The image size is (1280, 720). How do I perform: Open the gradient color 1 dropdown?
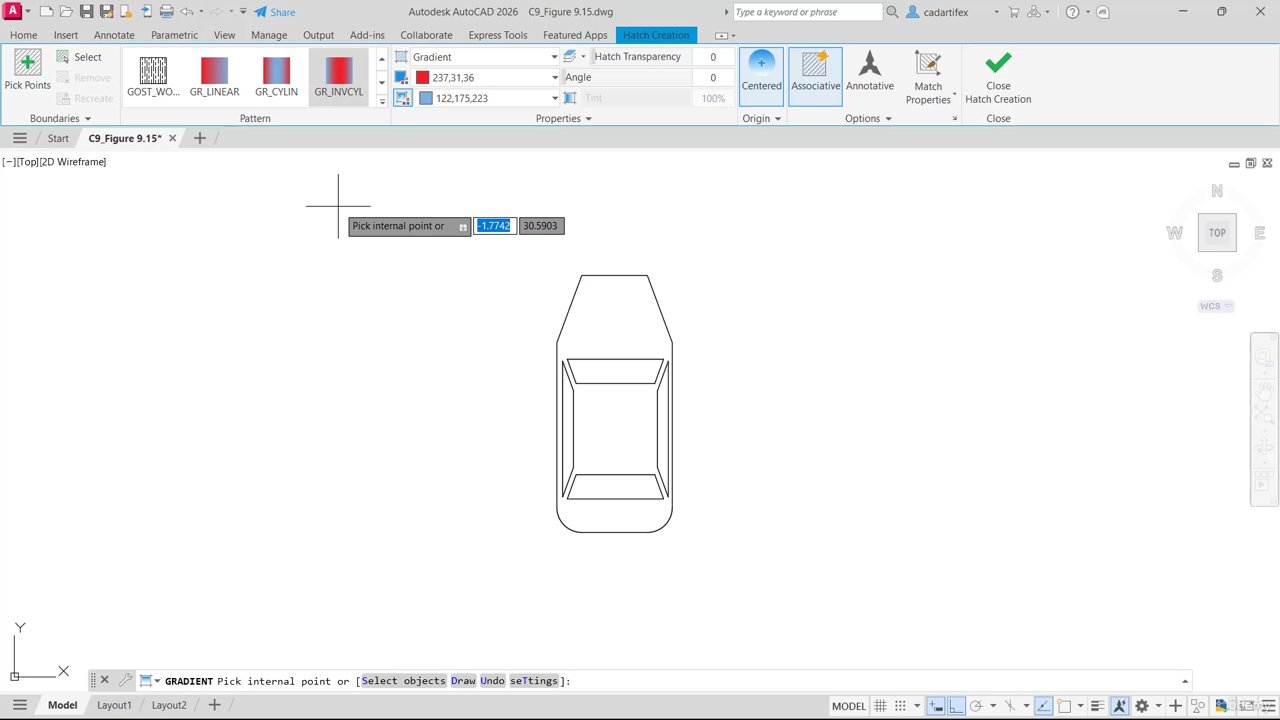point(554,78)
